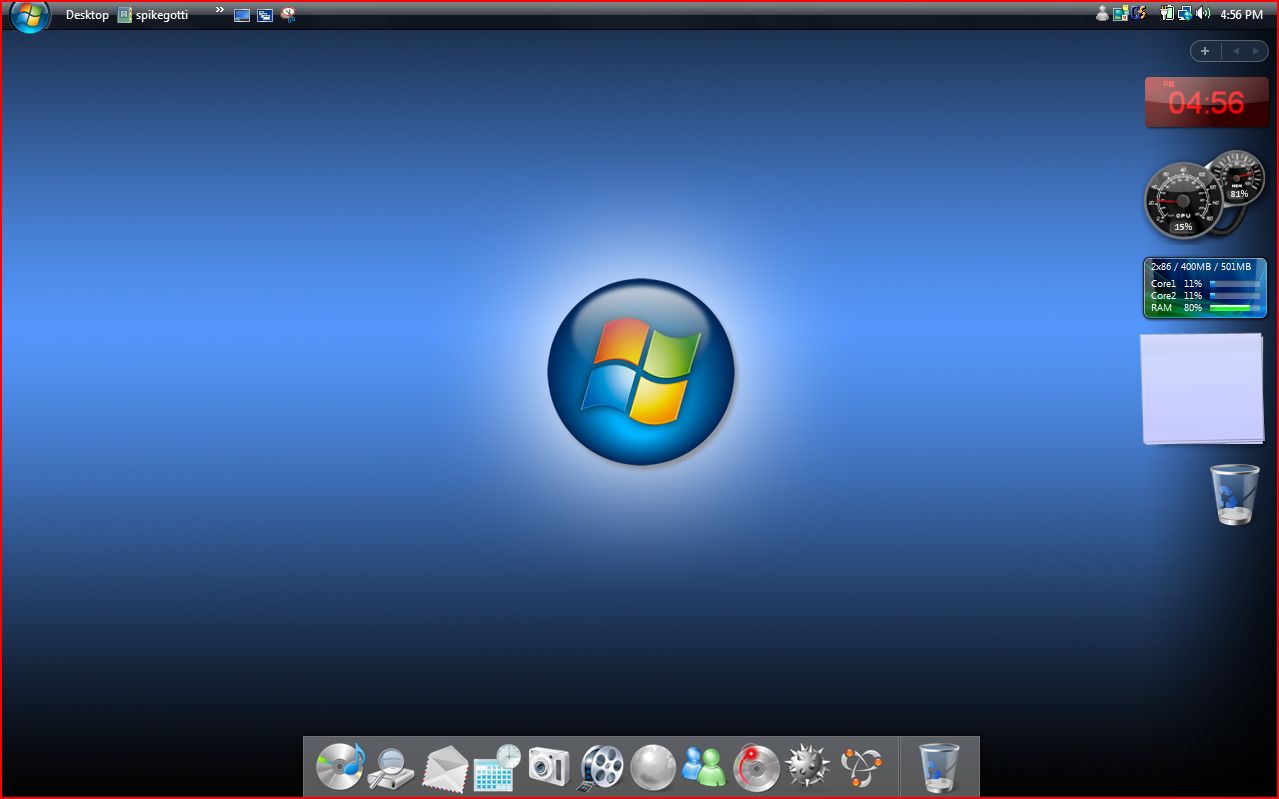The image size is (1279, 799).
Task: Open the Recycle Bin in the dock
Action: (x=939, y=767)
